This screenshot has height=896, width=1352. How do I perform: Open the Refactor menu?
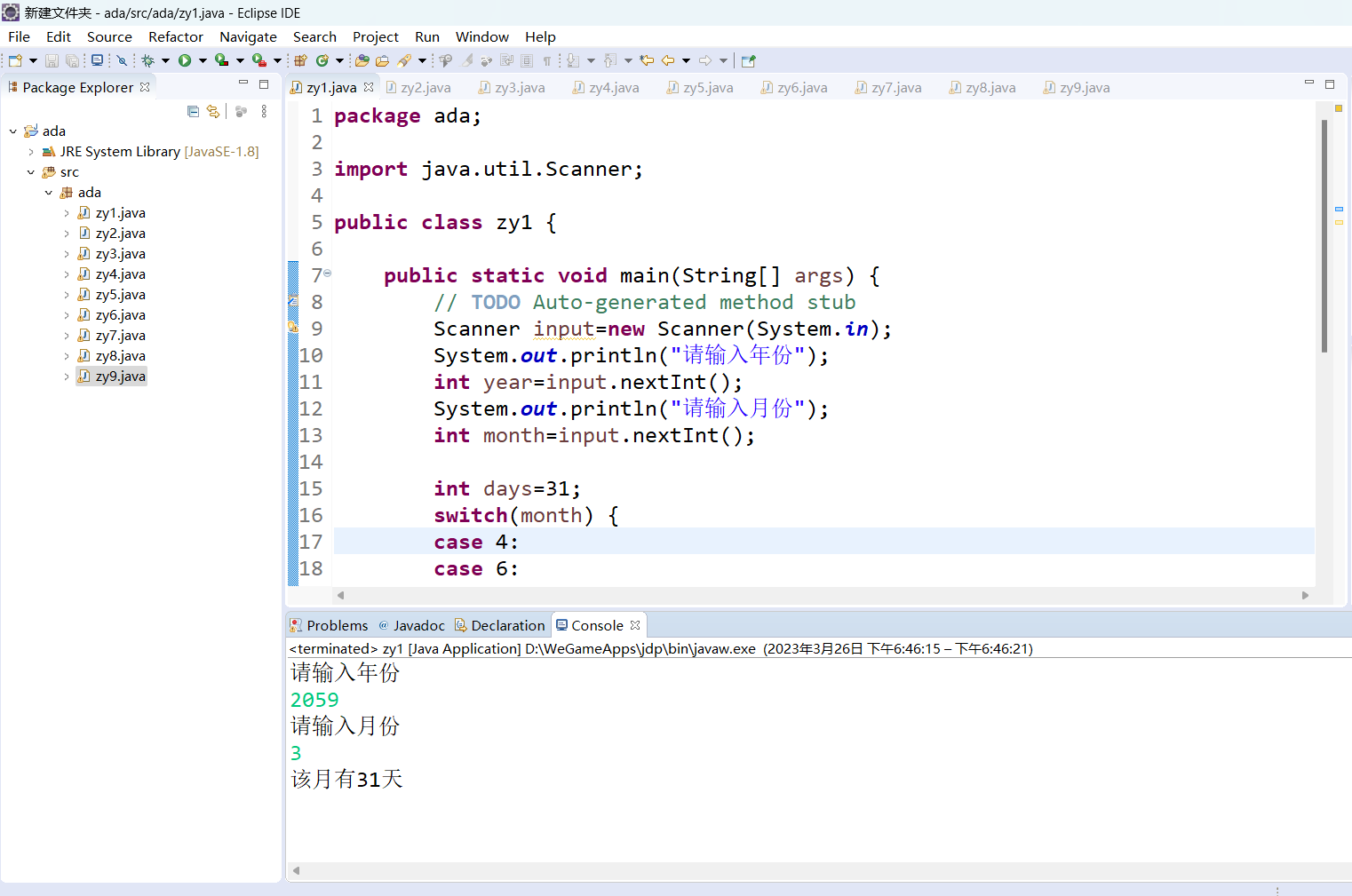[176, 36]
